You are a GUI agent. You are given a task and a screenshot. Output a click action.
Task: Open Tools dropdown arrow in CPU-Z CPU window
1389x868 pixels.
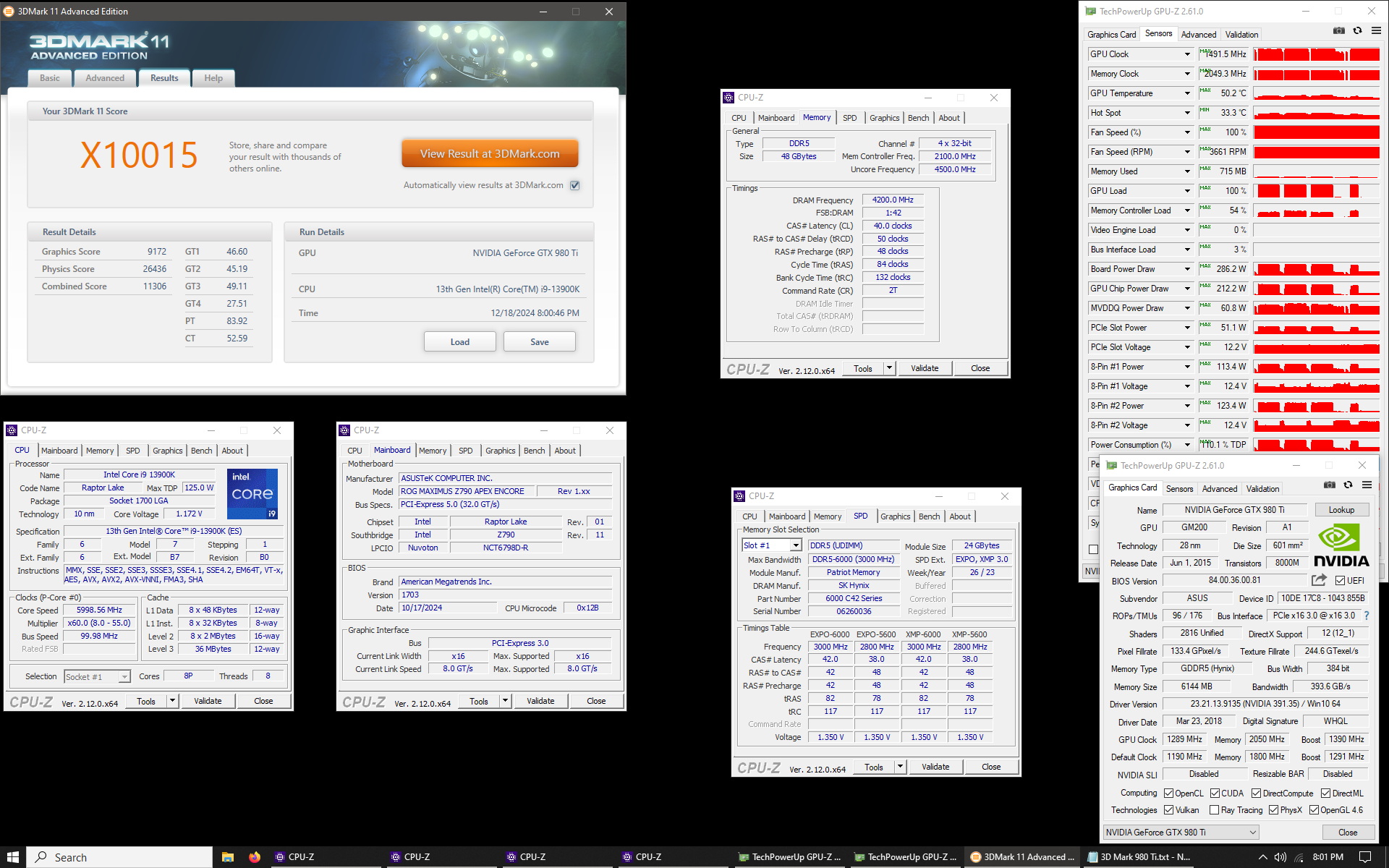click(172, 701)
